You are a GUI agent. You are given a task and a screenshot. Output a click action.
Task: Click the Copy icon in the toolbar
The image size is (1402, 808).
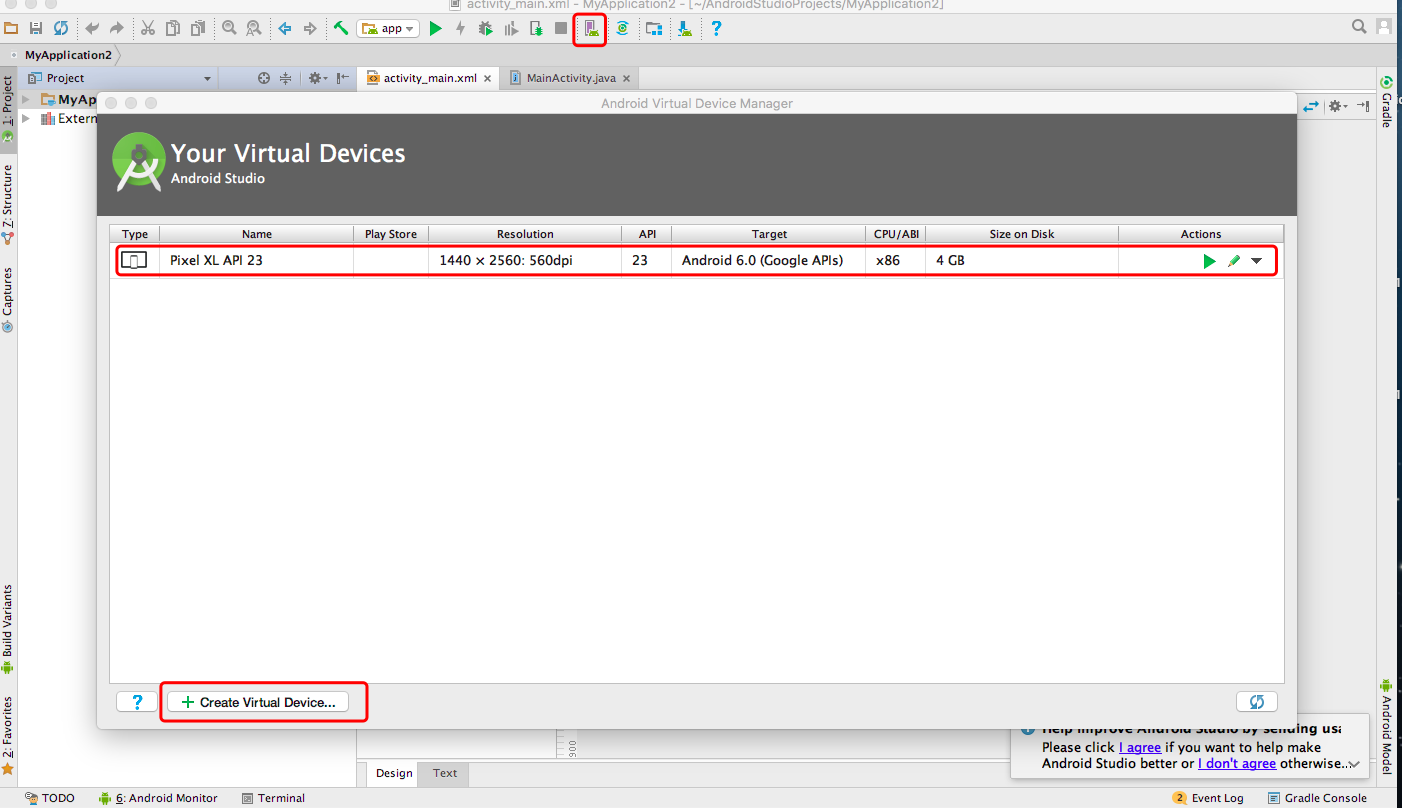point(172,28)
